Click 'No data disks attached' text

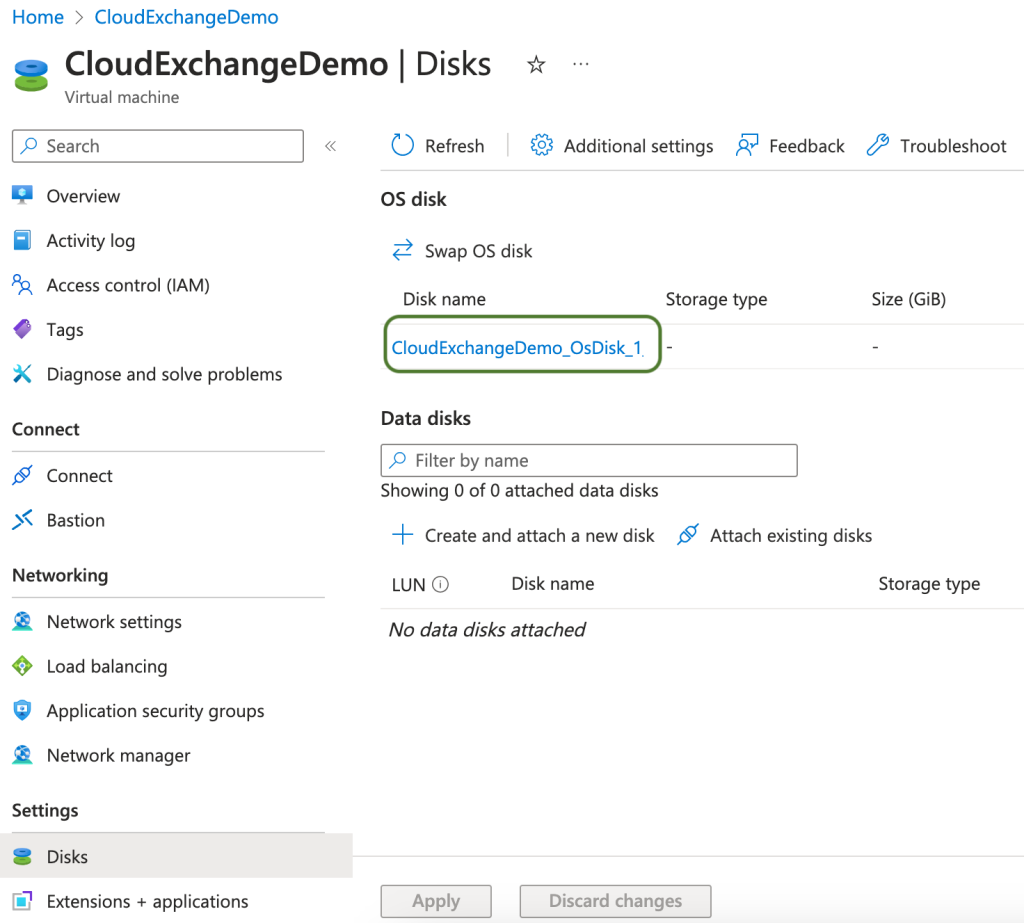[487, 629]
